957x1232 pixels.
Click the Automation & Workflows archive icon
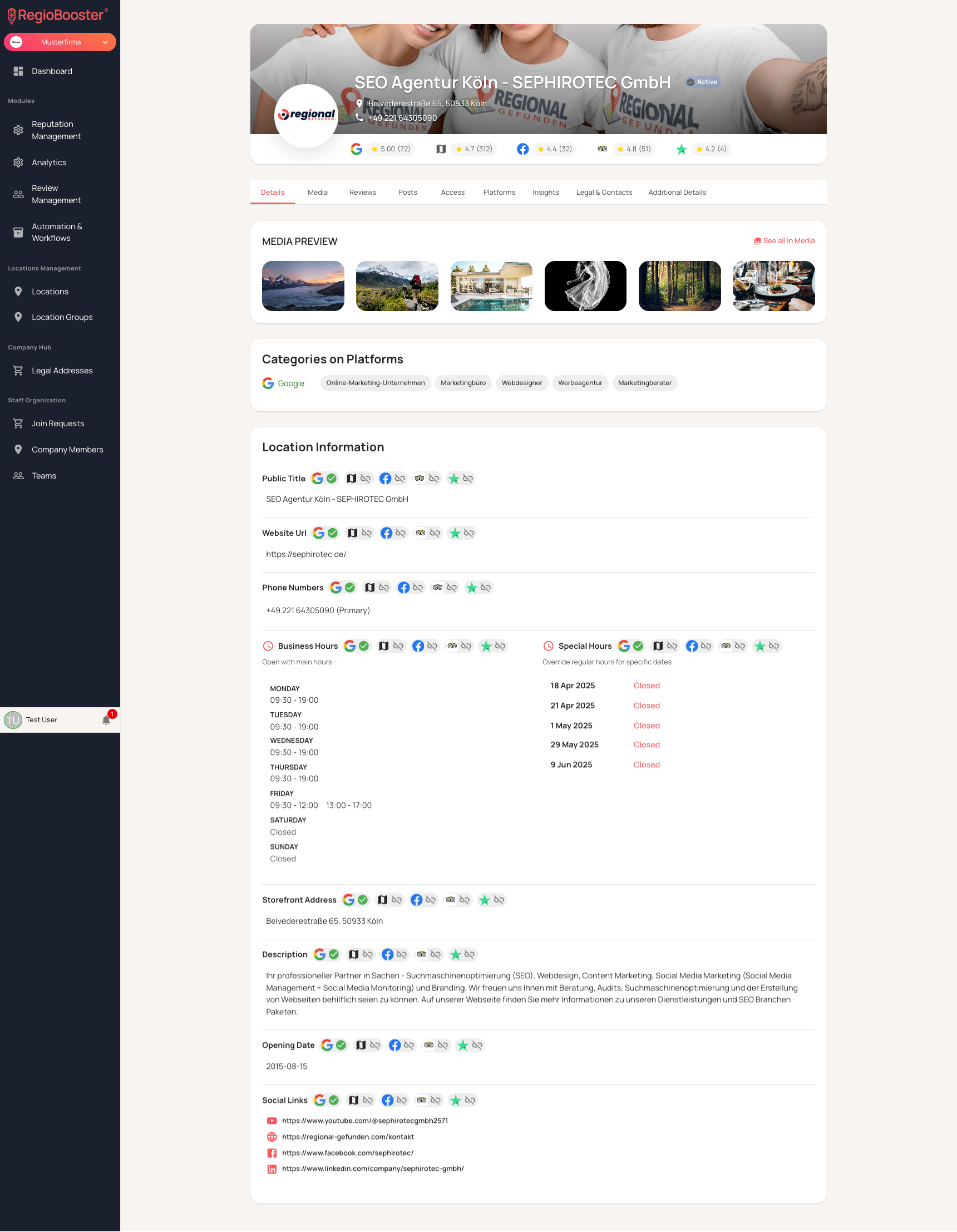coord(18,233)
